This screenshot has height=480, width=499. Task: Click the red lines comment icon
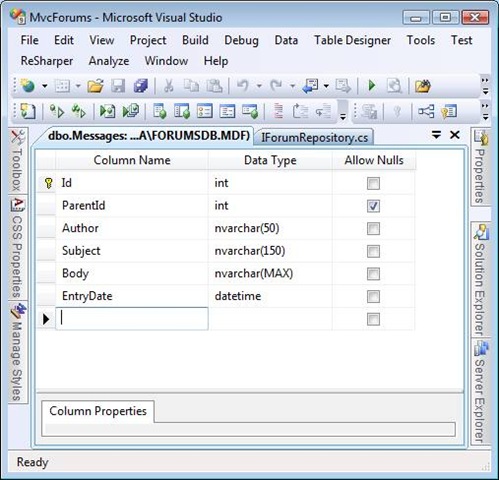tap(278, 111)
